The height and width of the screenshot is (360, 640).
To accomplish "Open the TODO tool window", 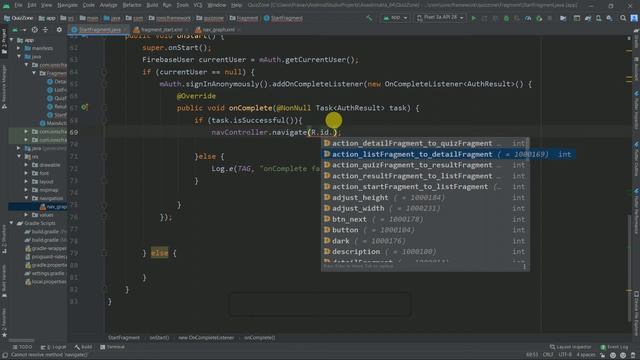I will (x=22, y=347).
